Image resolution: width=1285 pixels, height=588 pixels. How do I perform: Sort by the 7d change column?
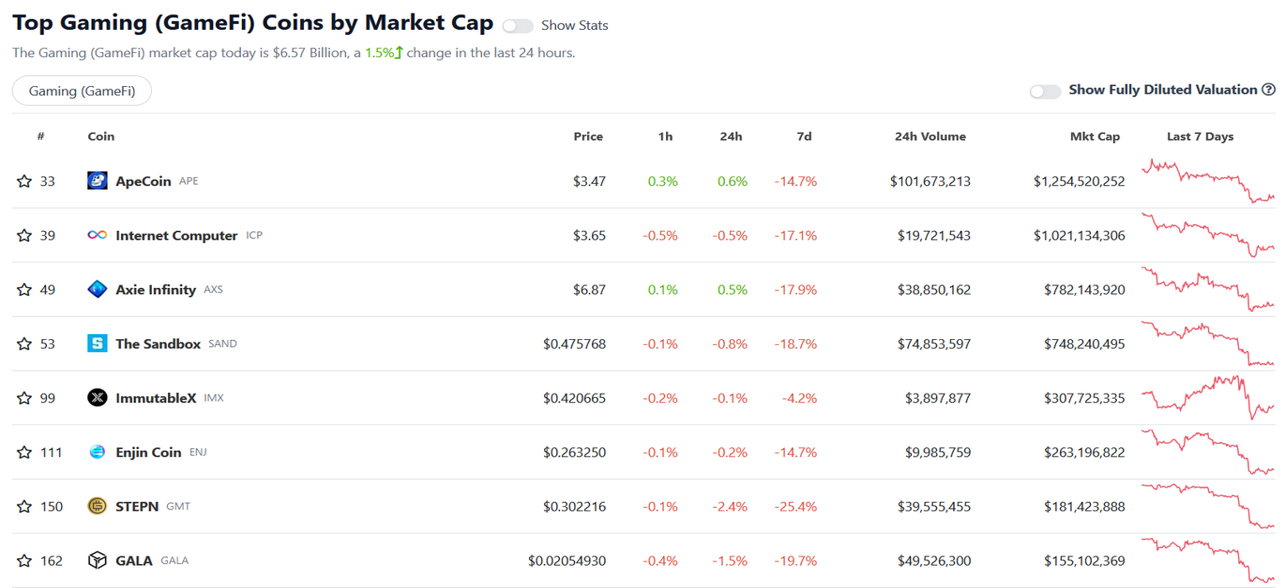(804, 136)
